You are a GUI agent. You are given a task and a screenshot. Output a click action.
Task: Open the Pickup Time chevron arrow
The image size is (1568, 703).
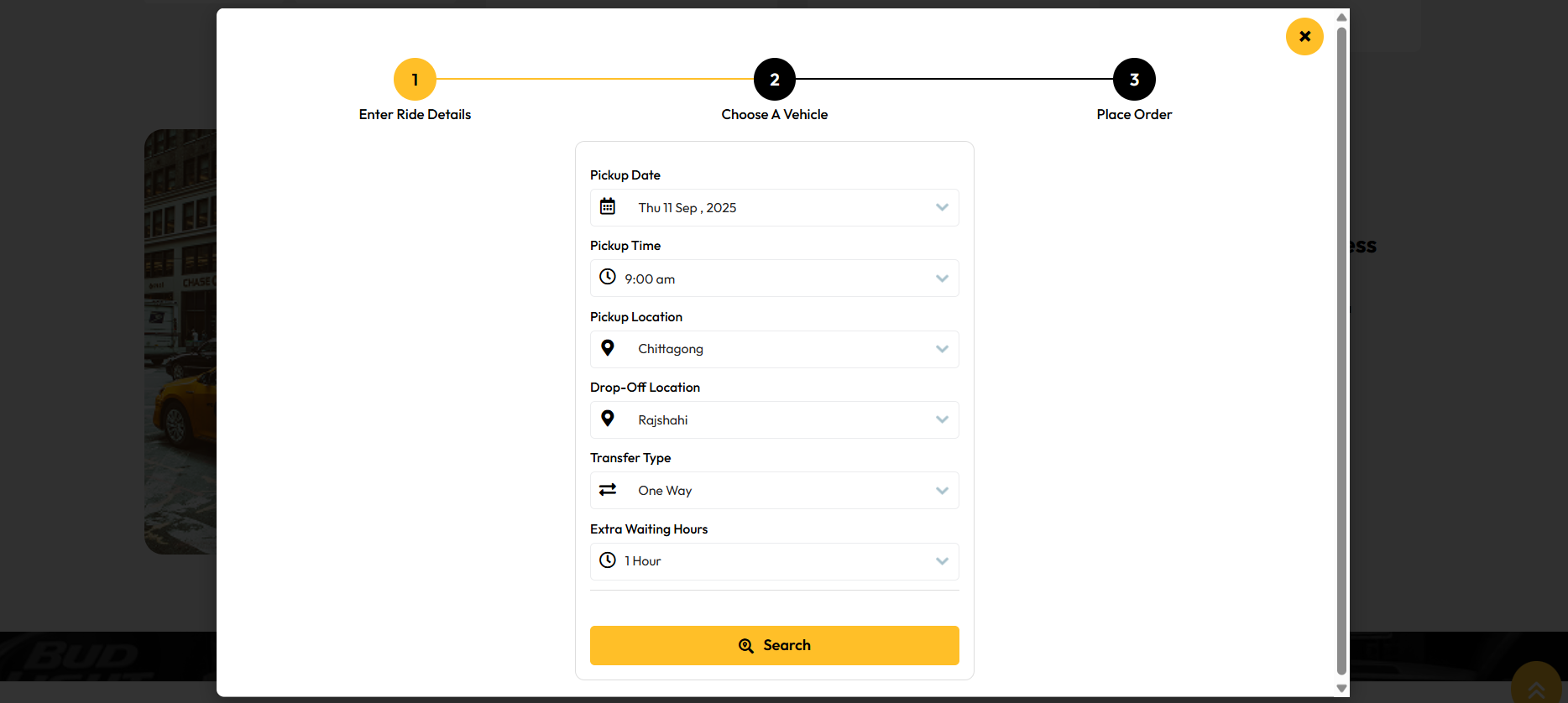942,279
